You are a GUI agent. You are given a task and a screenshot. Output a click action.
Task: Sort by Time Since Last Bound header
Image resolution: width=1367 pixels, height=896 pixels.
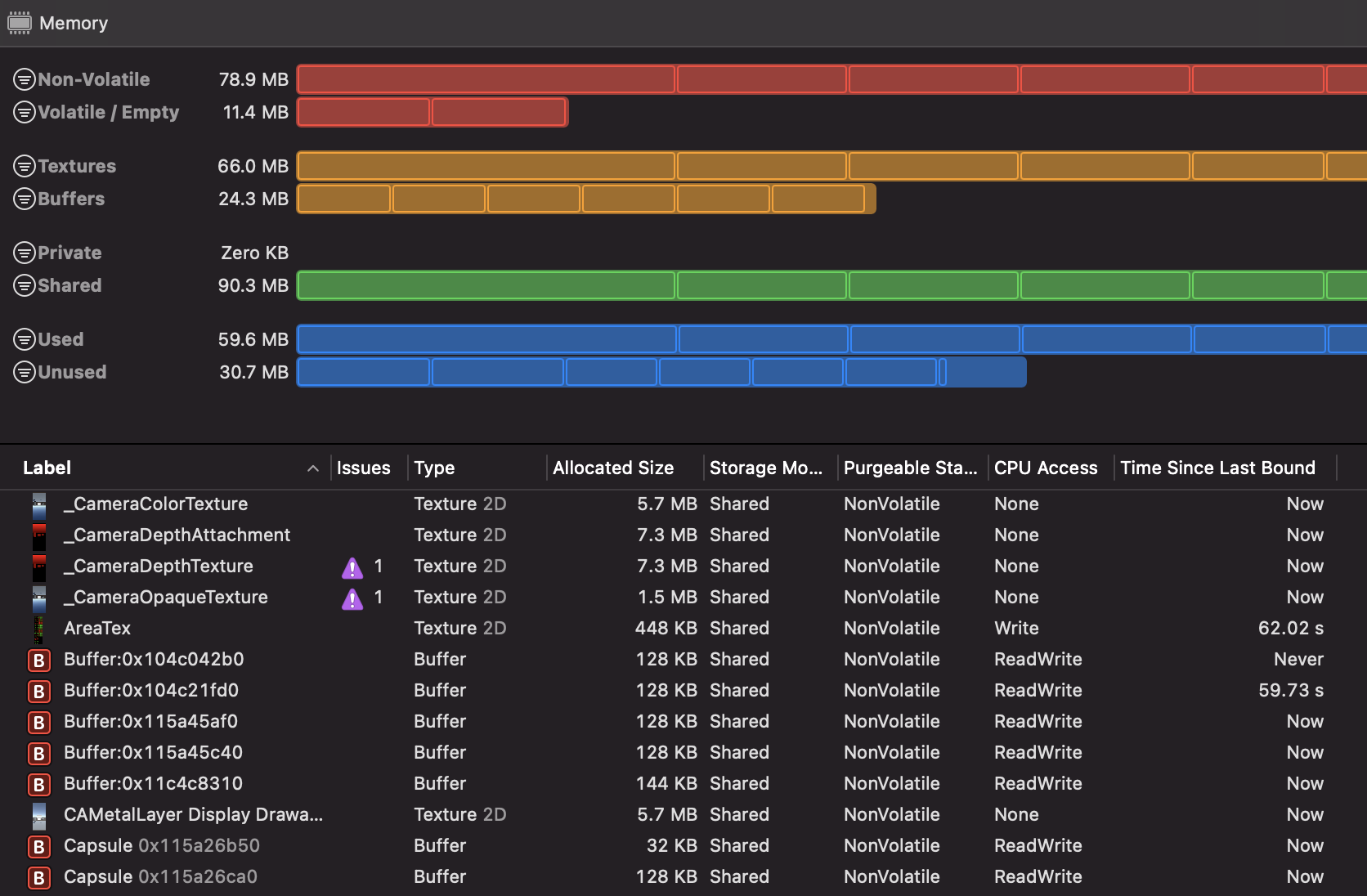(1217, 468)
